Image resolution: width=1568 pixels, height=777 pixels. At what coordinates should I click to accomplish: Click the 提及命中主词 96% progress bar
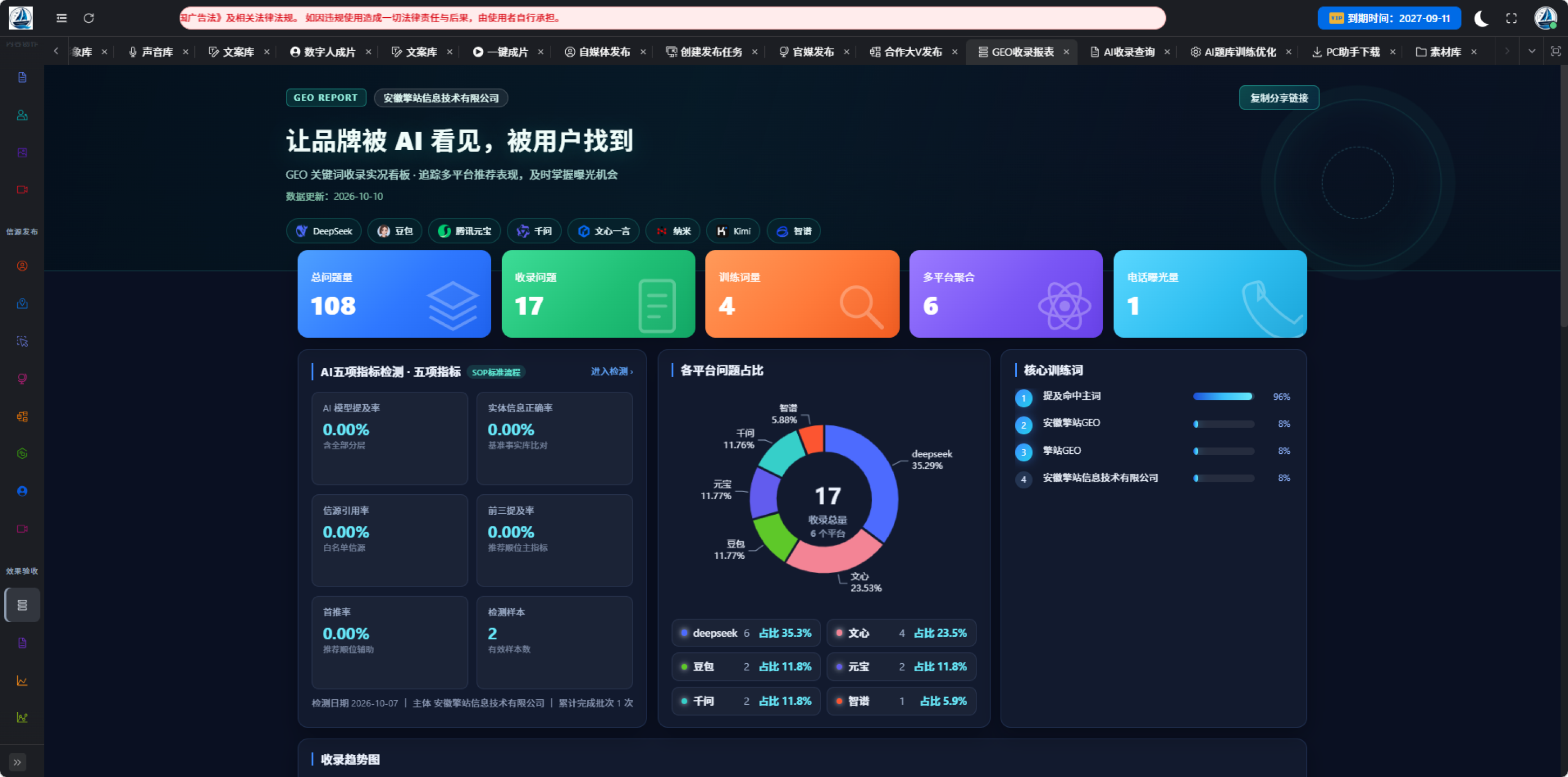1223,396
